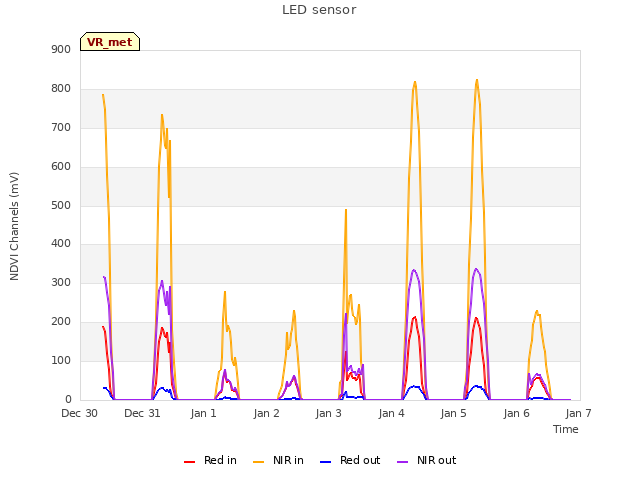This screenshot has width=640, height=480.
Task: Click the 500 y-axis label
Action: pos(61,205)
